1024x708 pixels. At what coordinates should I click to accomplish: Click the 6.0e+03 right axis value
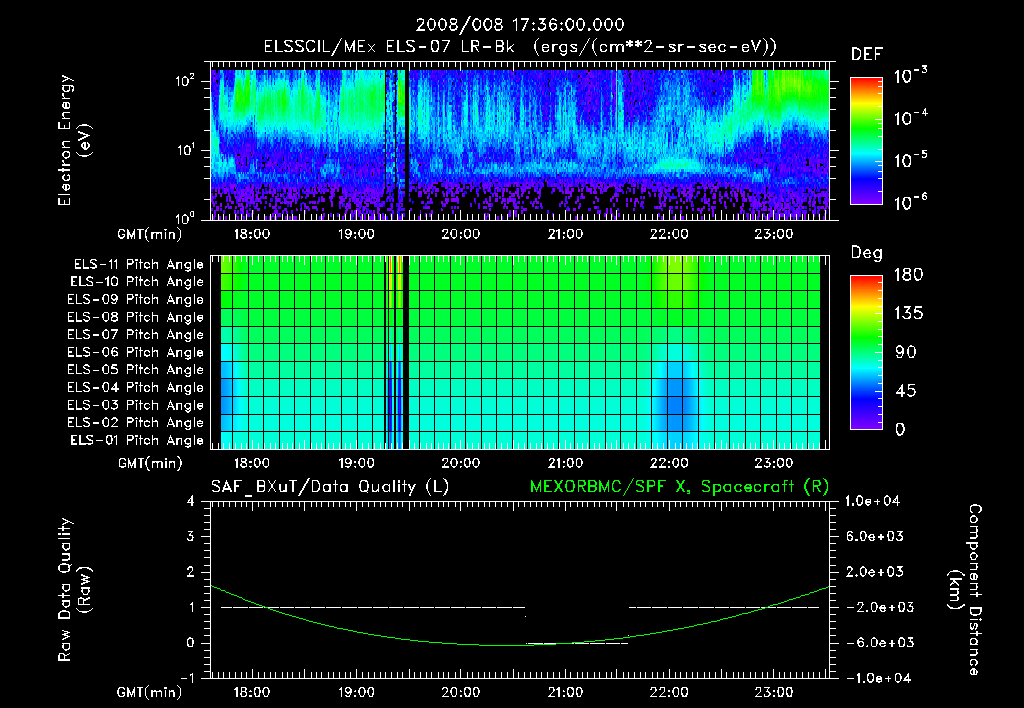tap(875, 536)
